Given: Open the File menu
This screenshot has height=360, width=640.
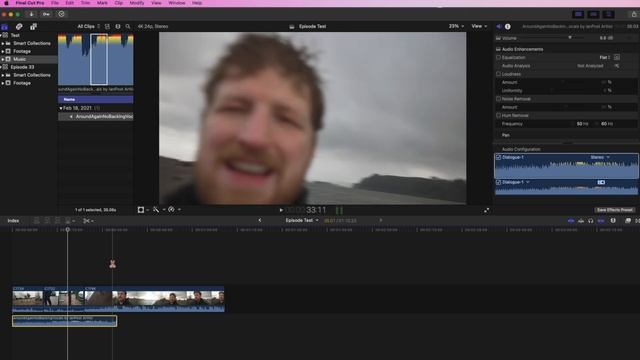Looking at the screenshot, I should [x=55, y=3].
